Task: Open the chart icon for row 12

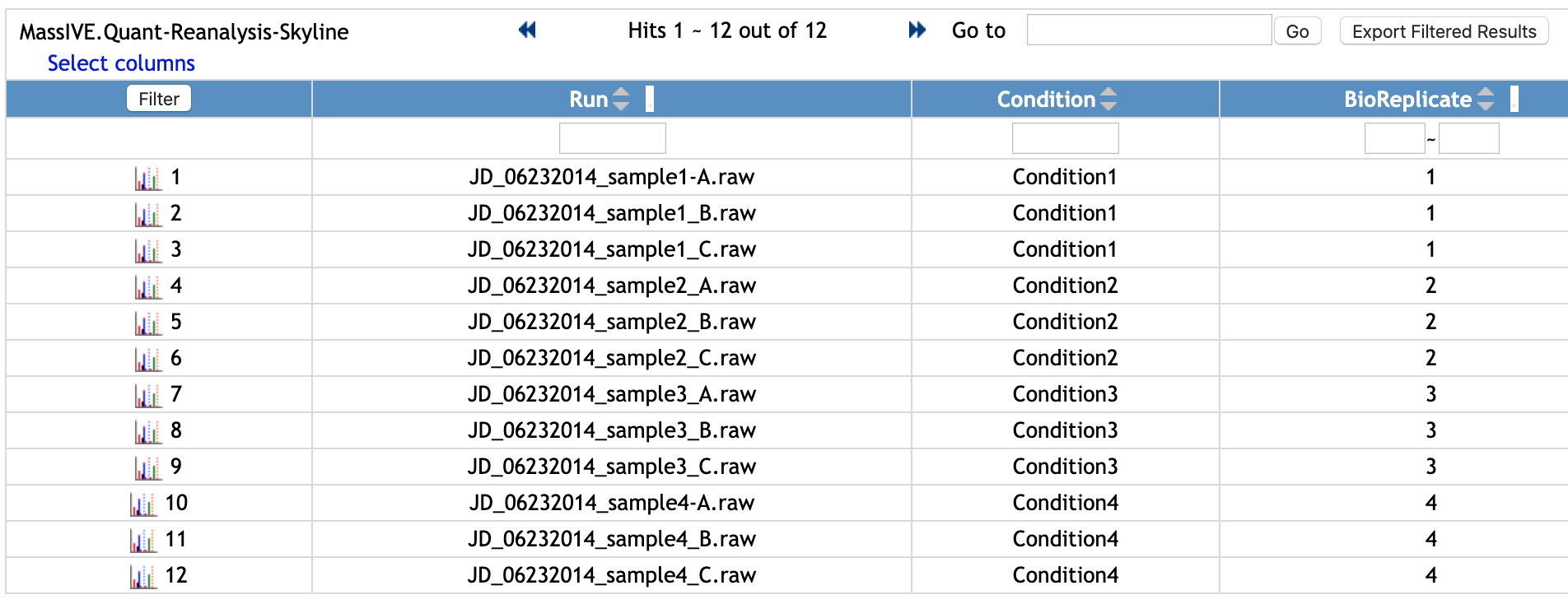Action: [x=143, y=577]
